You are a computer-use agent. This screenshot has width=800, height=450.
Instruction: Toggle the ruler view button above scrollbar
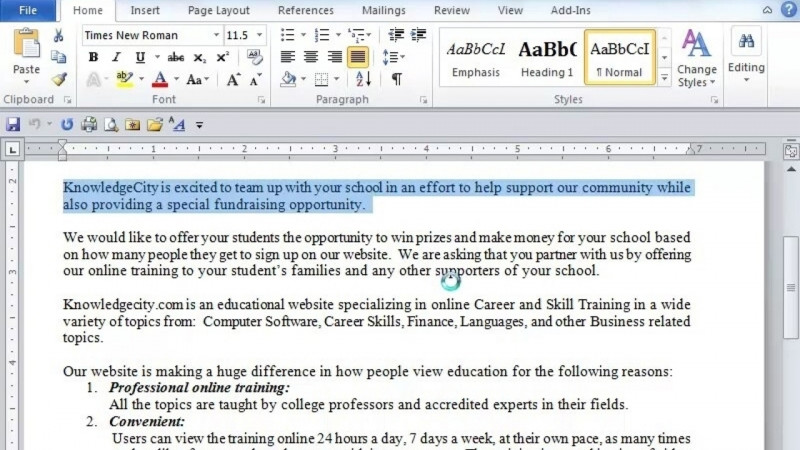(x=791, y=152)
